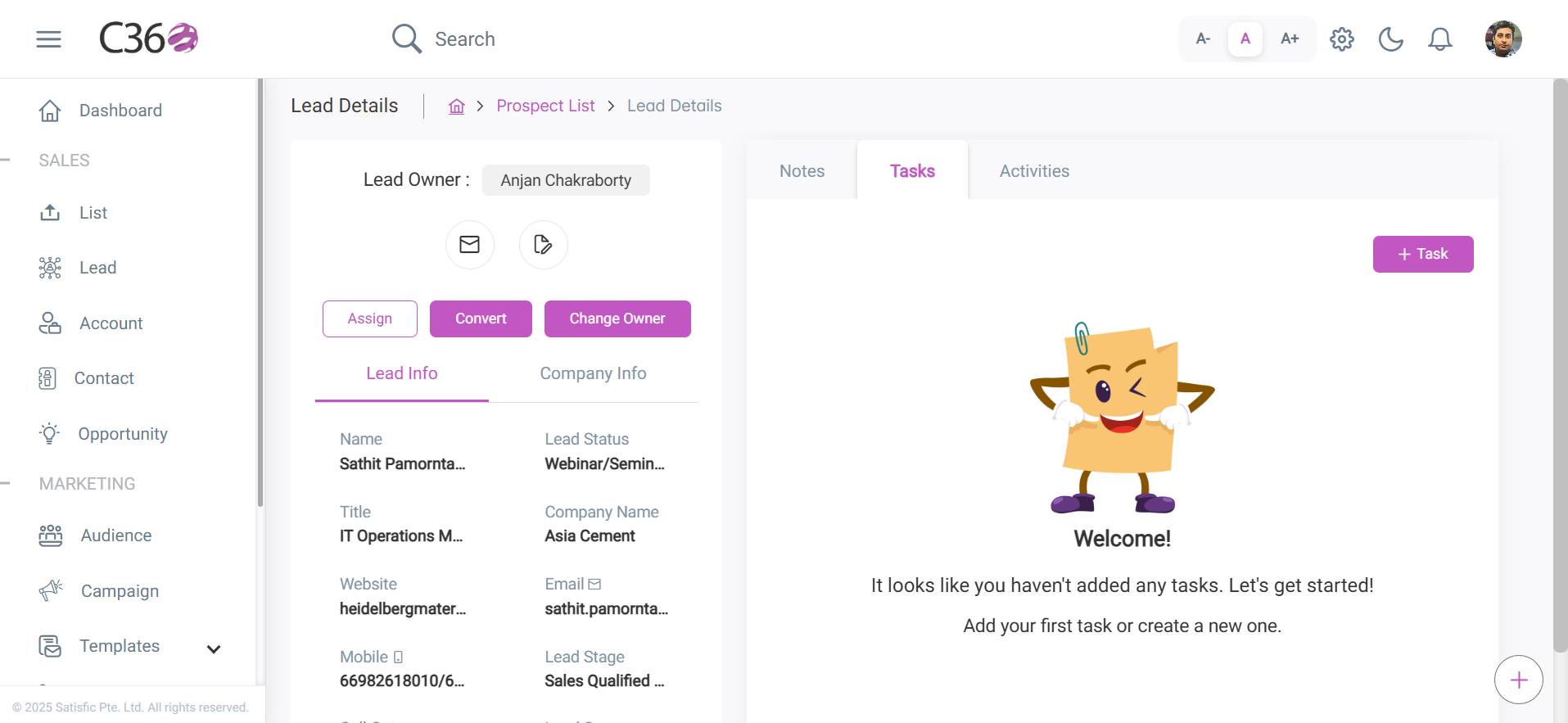This screenshot has height=723, width=1568.
Task: Open the settings gear icon
Action: tap(1342, 38)
